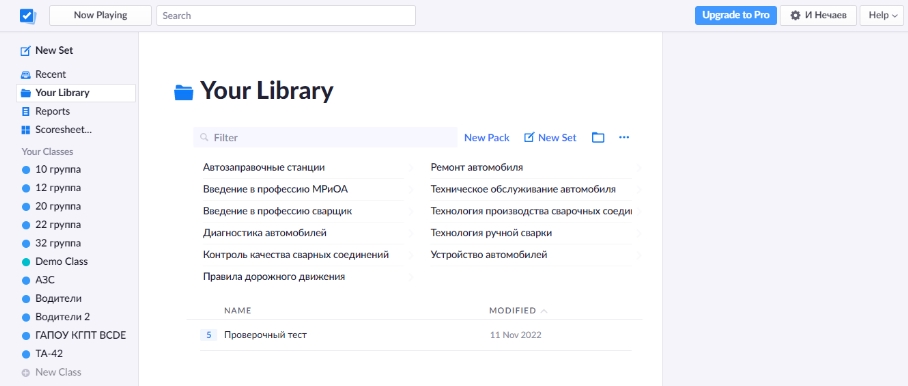
Task: Click the teal dot of Demo Class
Action: point(25,262)
